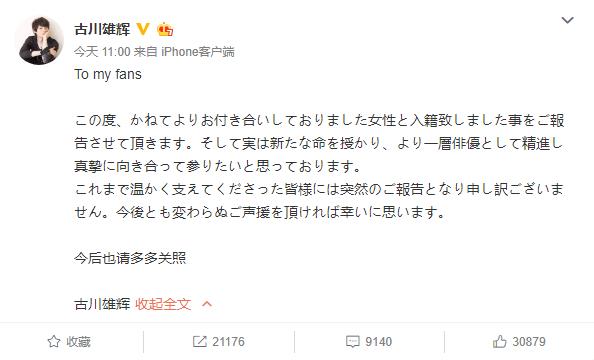594x360 pixels.
Task: Click the comment count 9140
Action: tap(378, 341)
